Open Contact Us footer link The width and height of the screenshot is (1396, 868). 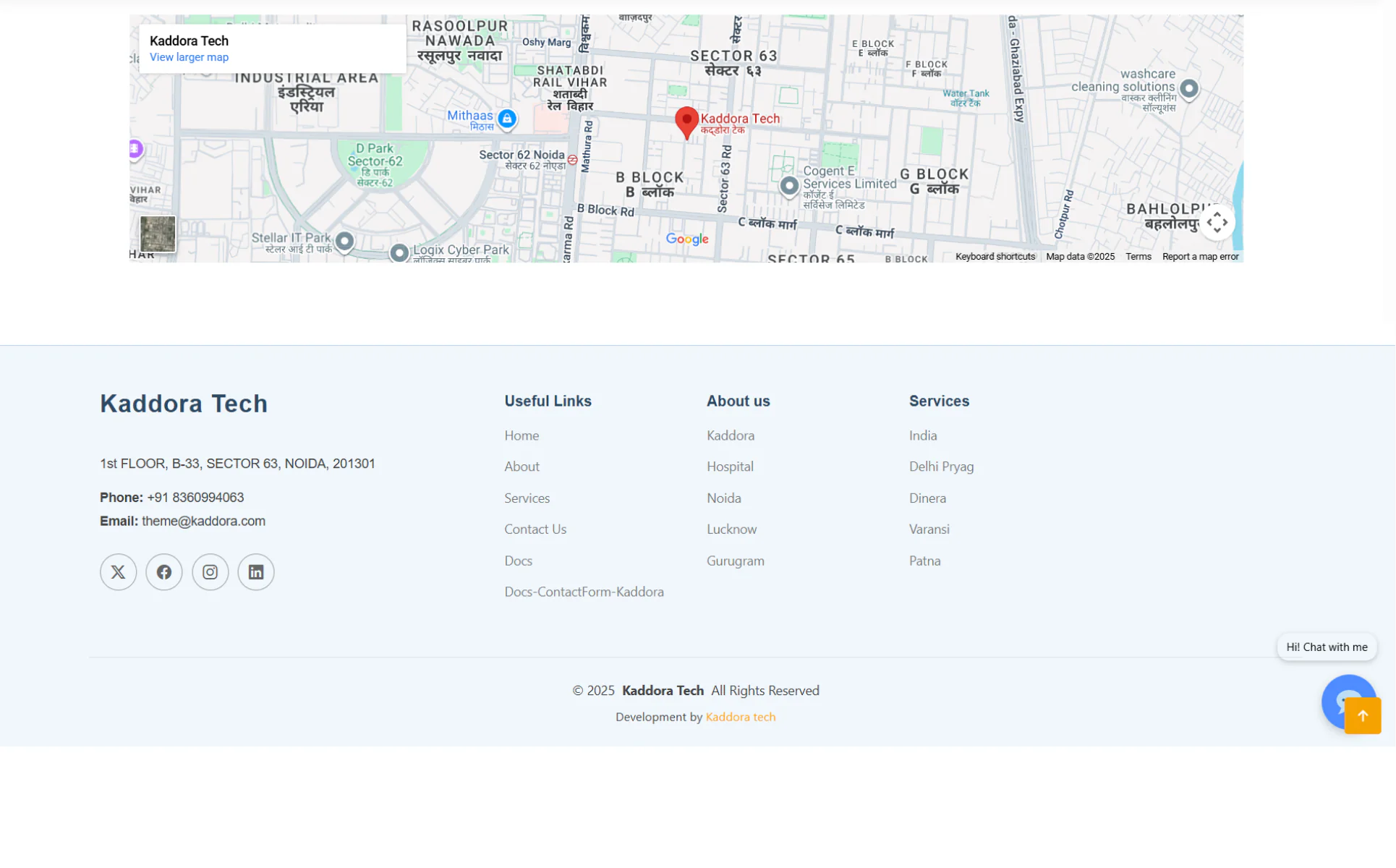coord(535,529)
